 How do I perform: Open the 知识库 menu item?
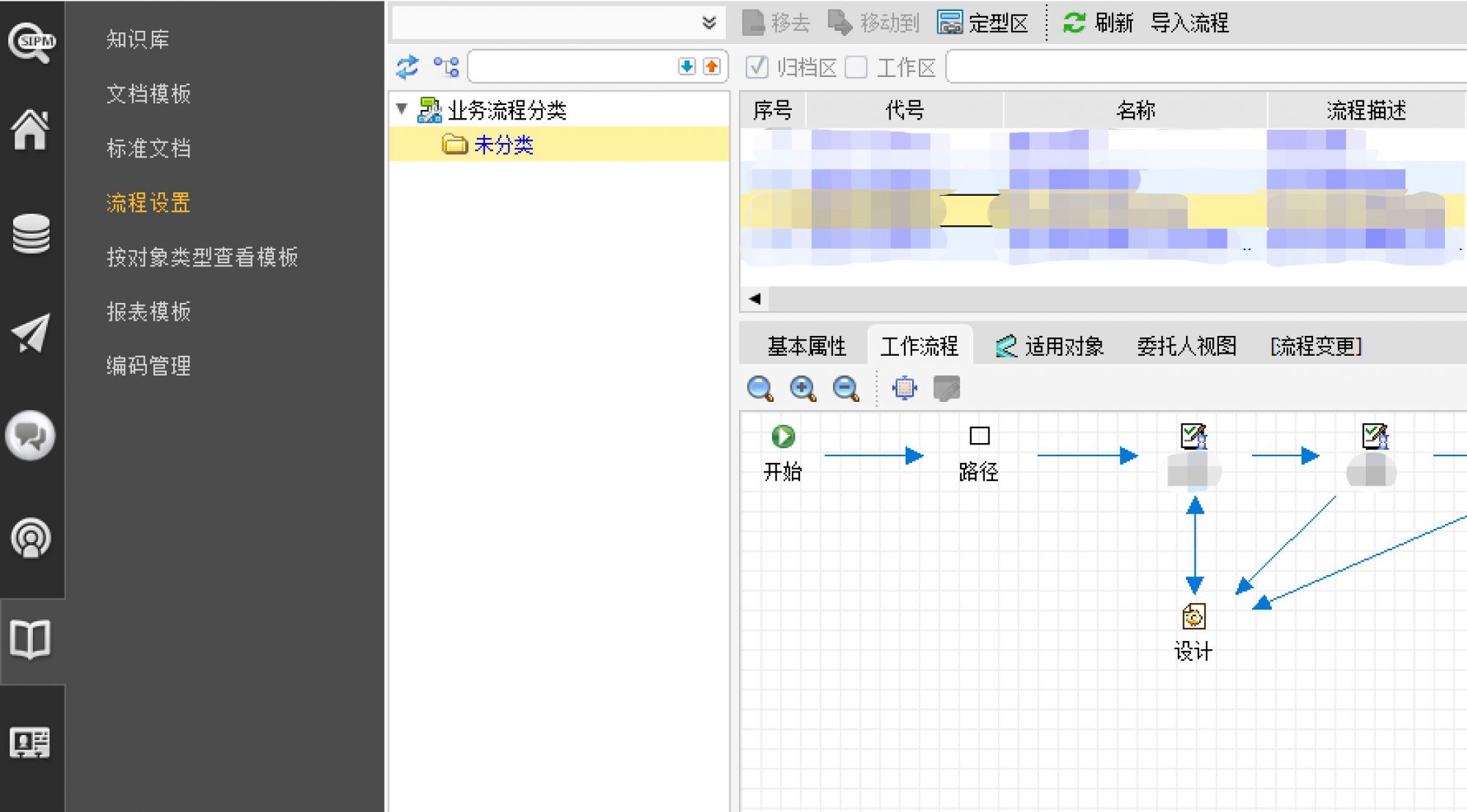tap(138, 39)
